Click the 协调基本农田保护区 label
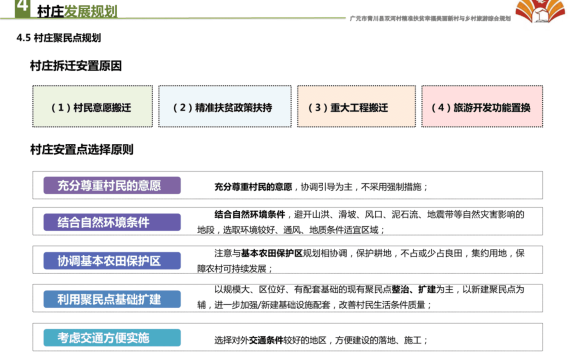The width and height of the screenshot is (570, 360). coord(112,261)
